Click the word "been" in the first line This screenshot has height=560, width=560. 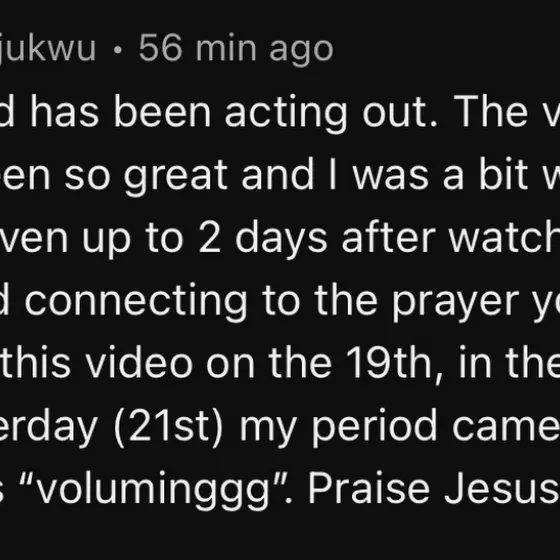[x=162, y=110]
